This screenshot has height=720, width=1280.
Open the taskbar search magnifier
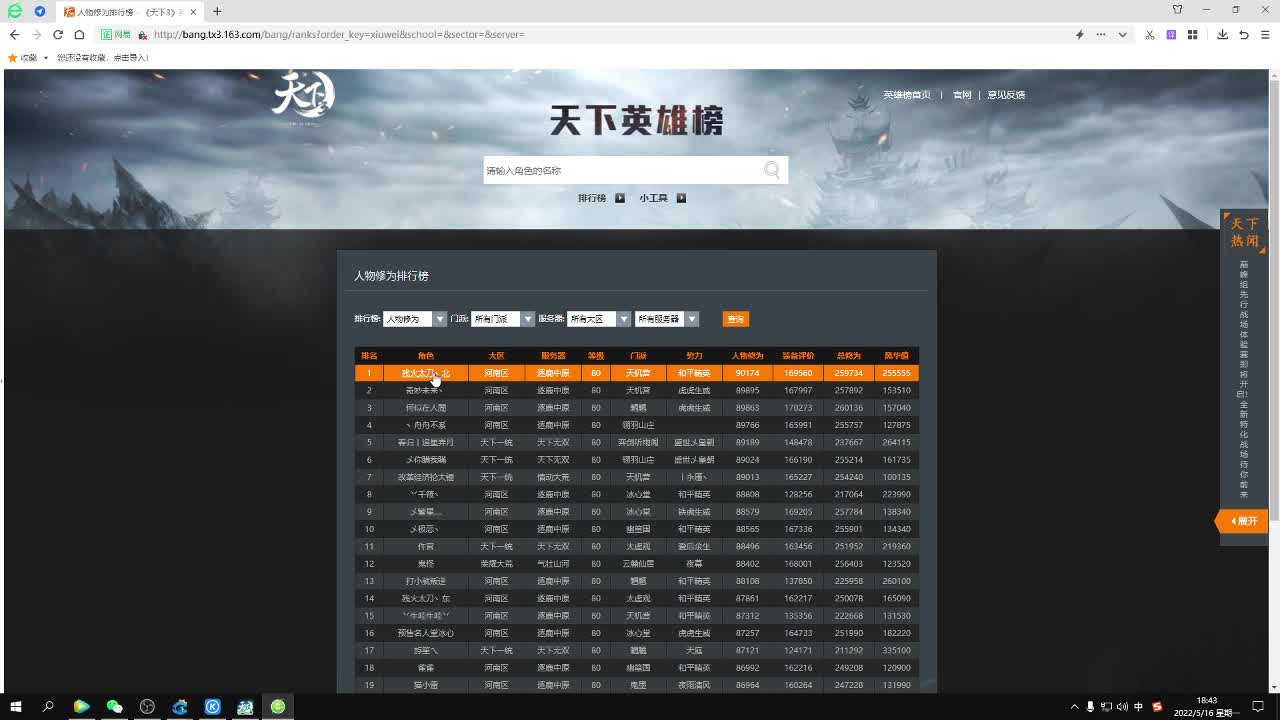tap(48, 707)
